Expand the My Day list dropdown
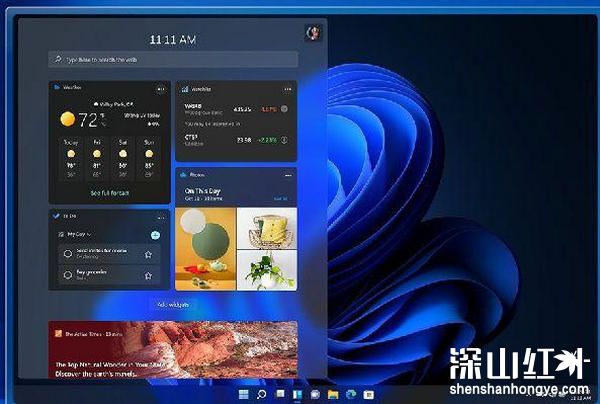Screen dimensions: 600x404 [79, 234]
